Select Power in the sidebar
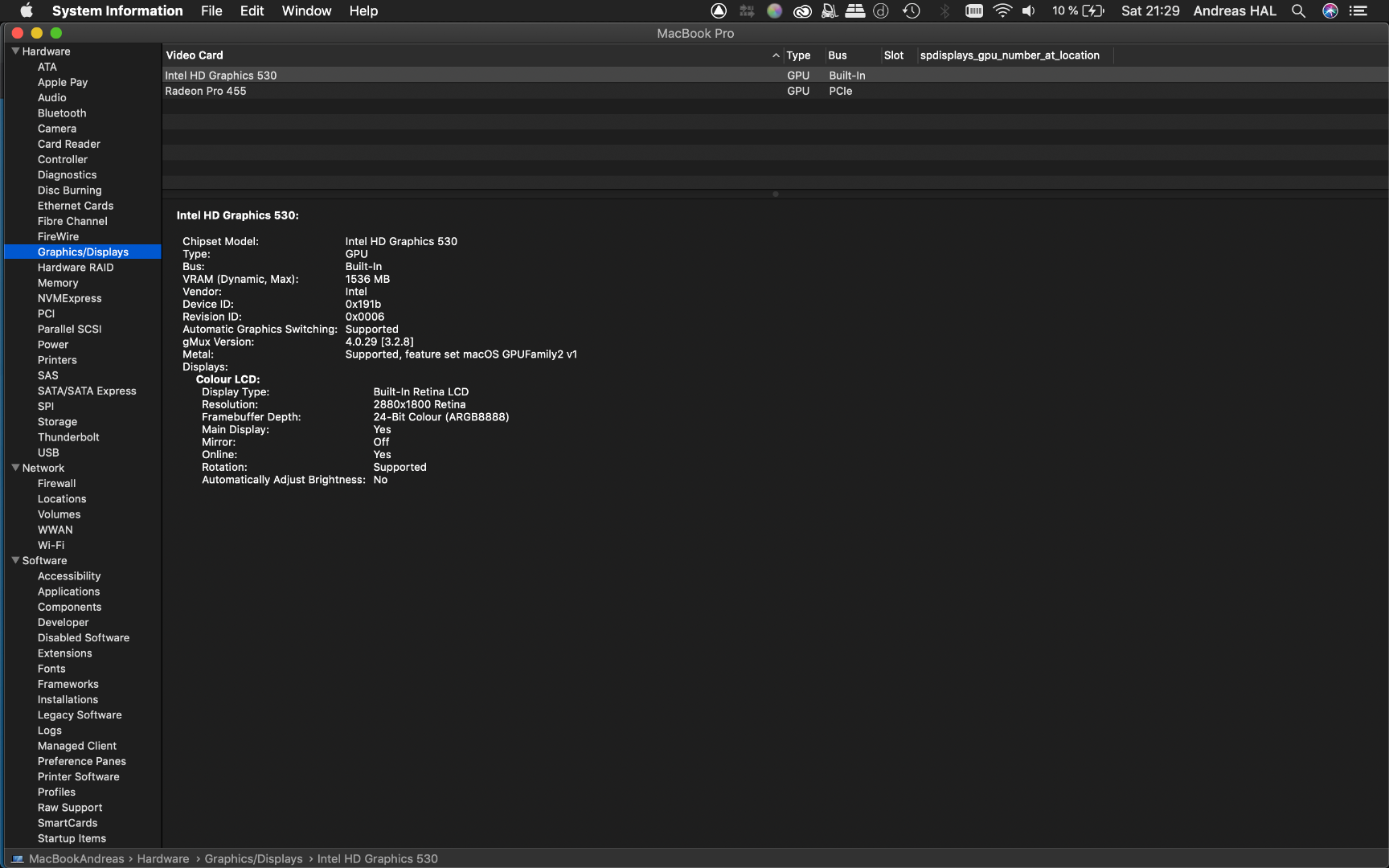The width and height of the screenshot is (1389, 868). point(53,345)
